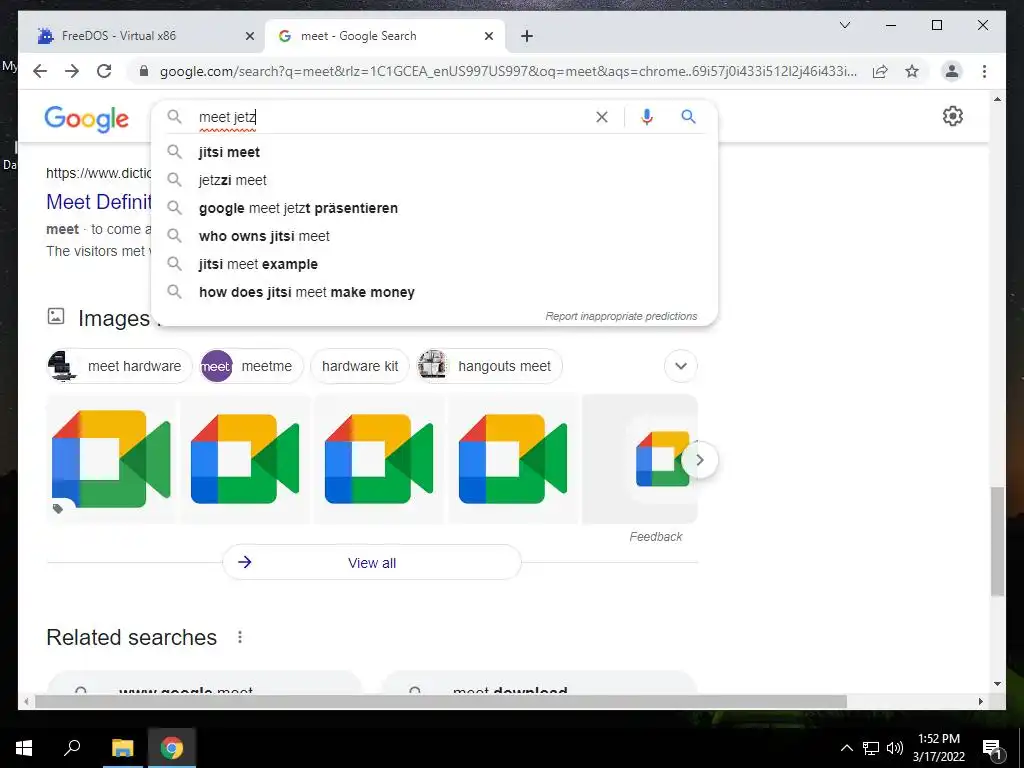Open the second Google Meet logo image
Image resolution: width=1024 pixels, height=768 pixels.
pos(245,458)
